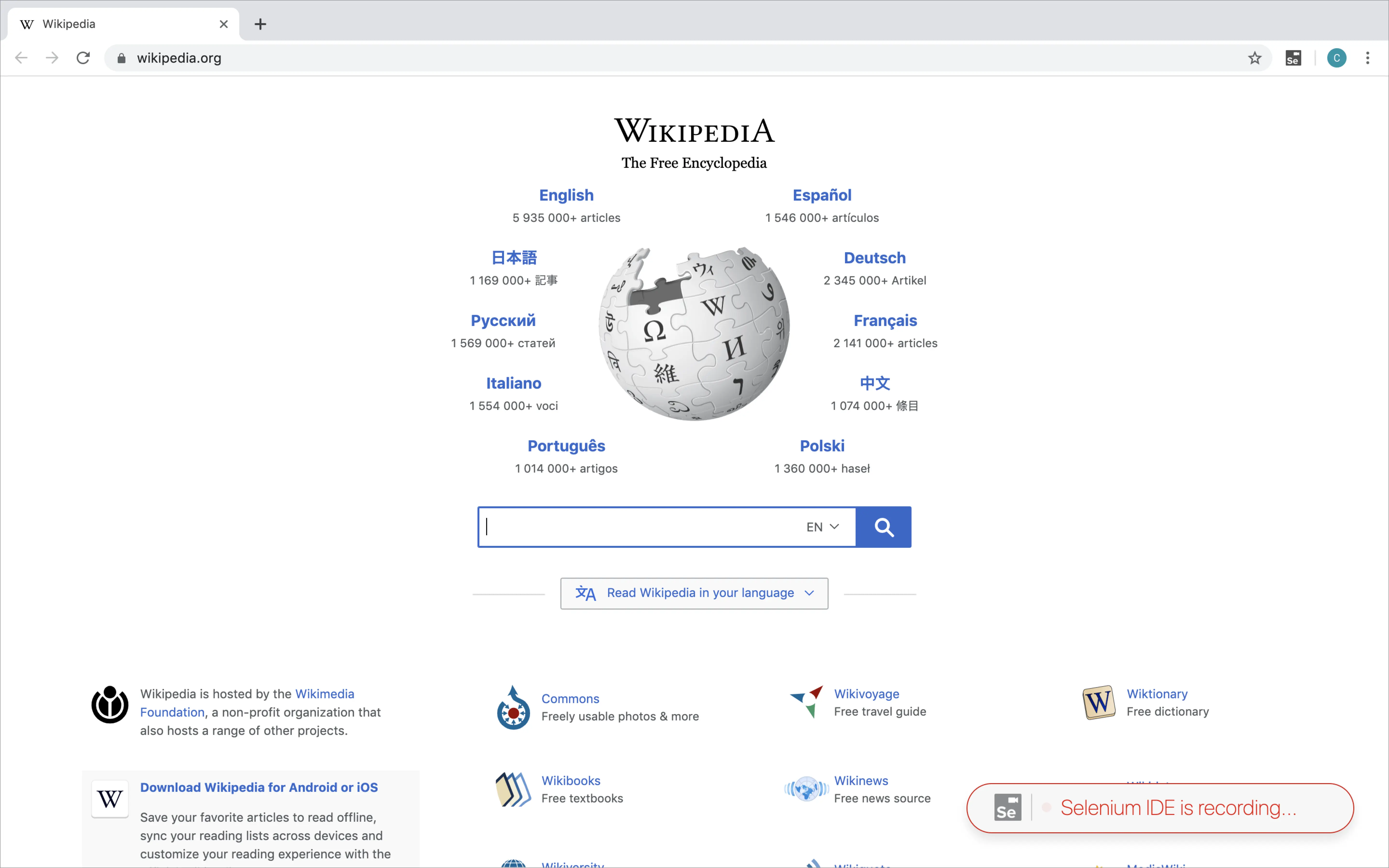
Task: Bookmark page with the star icon
Action: tap(1255, 58)
